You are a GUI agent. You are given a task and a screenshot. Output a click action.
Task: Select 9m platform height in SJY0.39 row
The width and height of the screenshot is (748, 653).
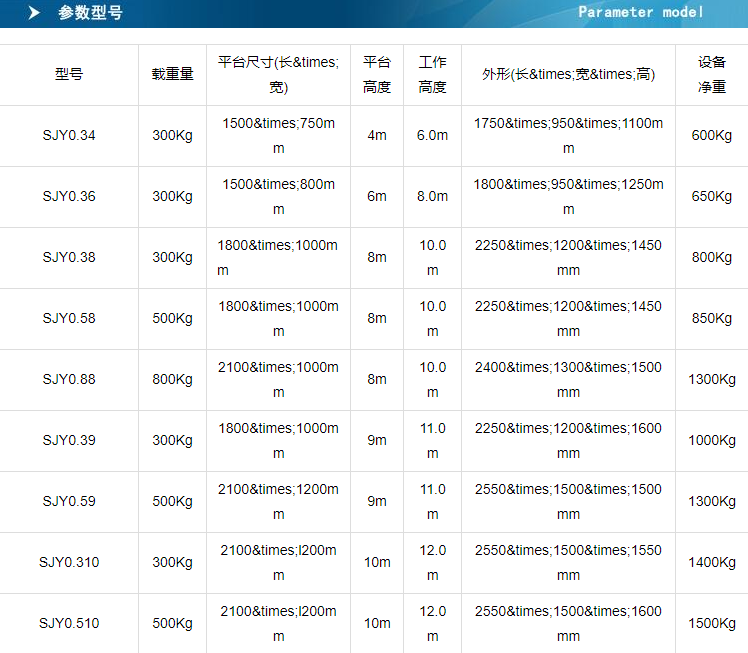pyautogui.click(x=377, y=440)
